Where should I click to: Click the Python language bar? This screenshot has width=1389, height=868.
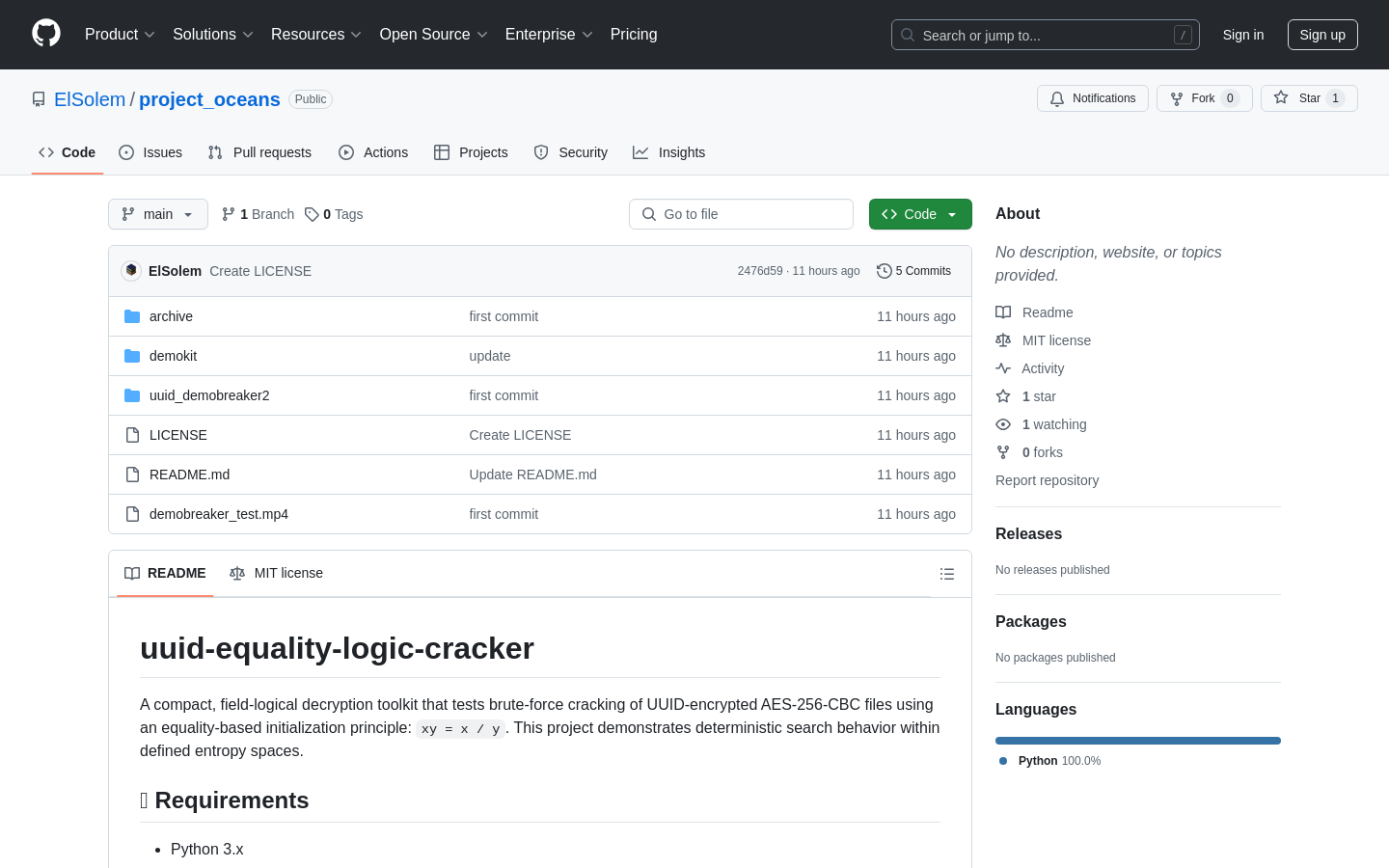(x=1138, y=741)
